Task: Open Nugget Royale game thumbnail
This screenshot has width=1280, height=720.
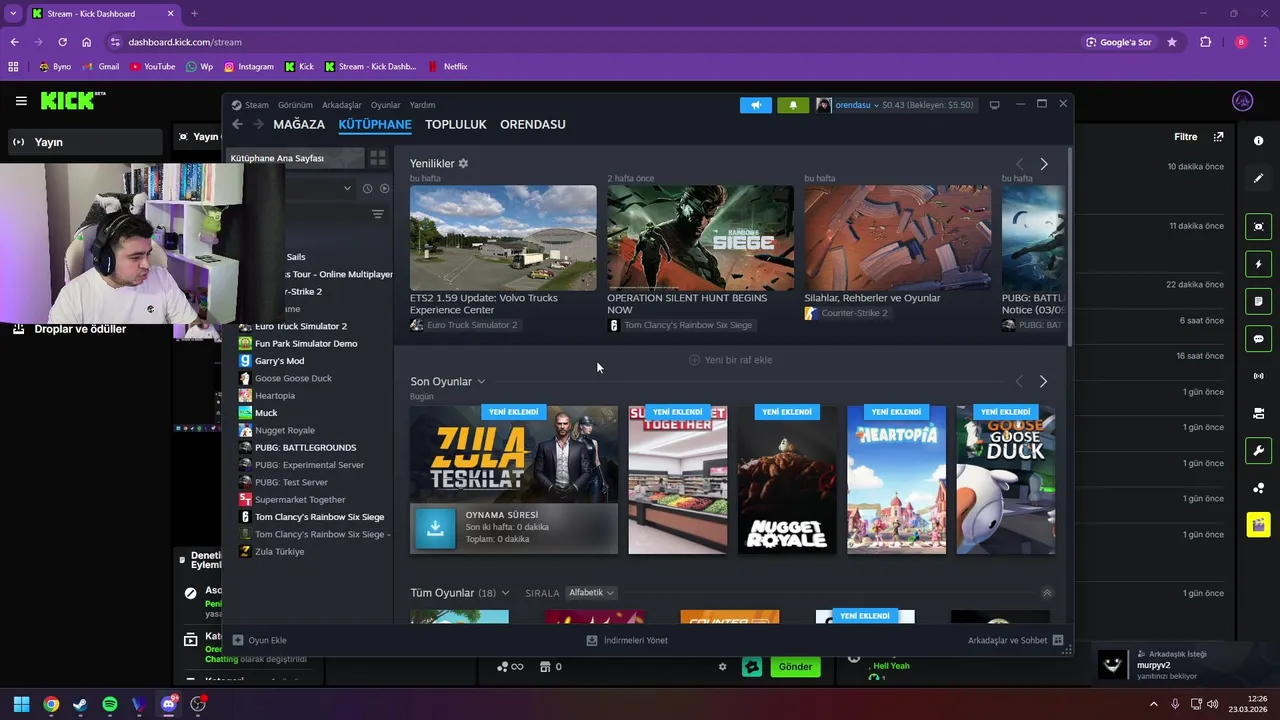Action: pos(787,479)
